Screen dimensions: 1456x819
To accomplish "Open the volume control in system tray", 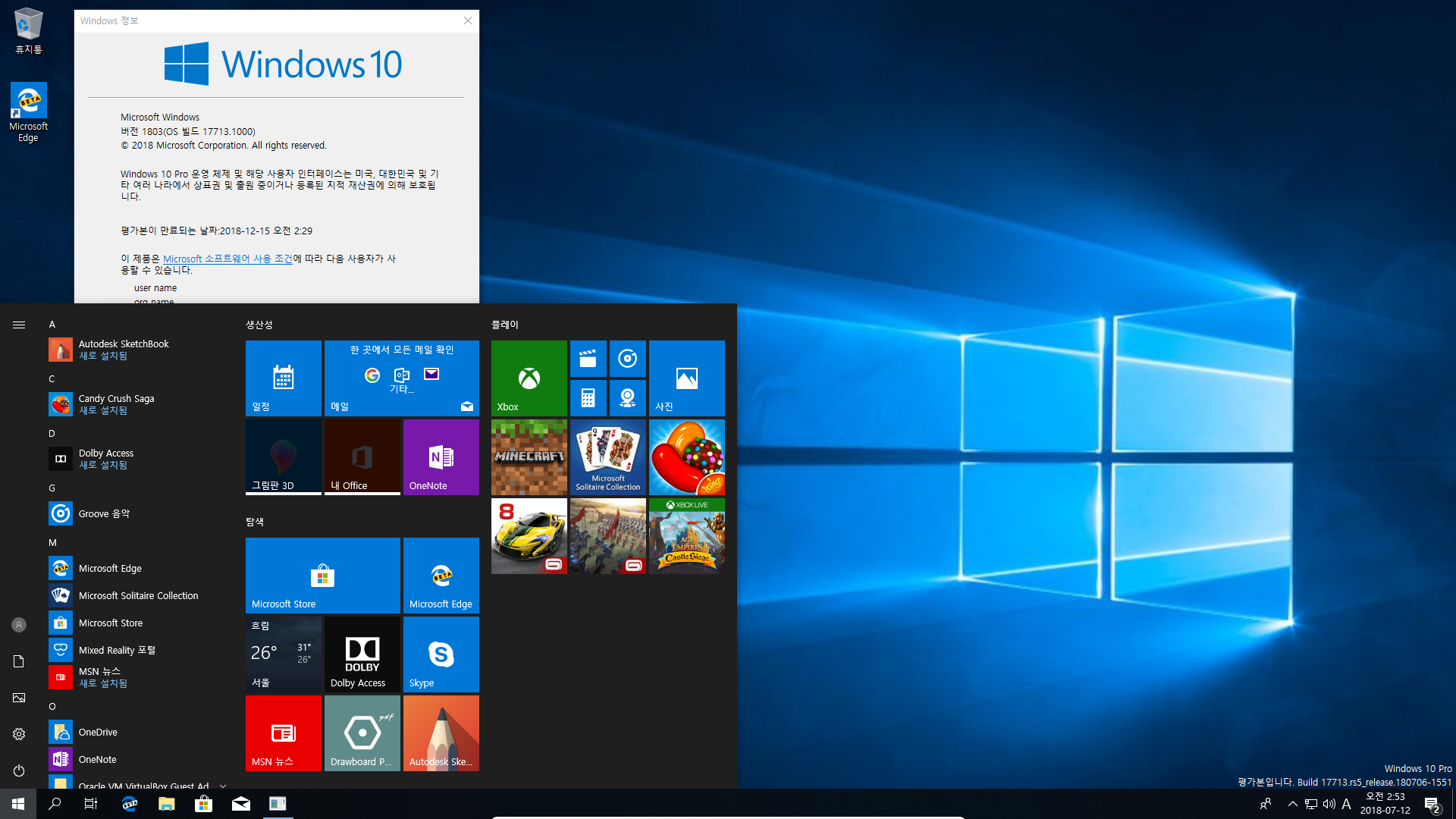I will click(1329, 804).
